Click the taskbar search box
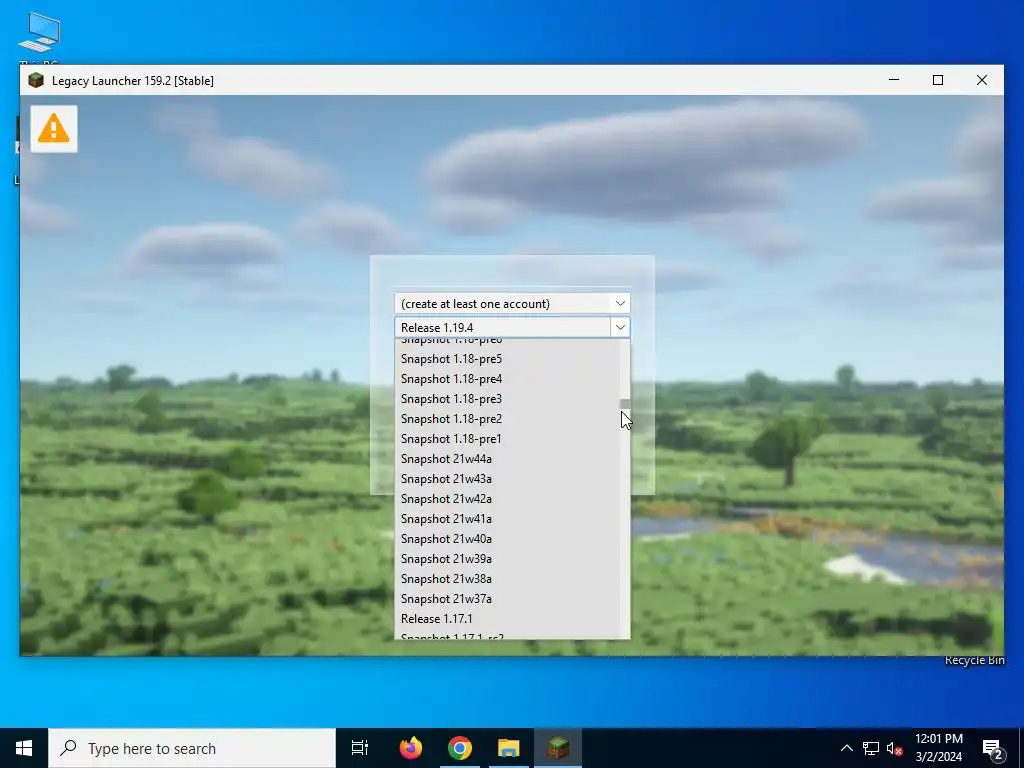Viewport: 1024px width, 768px height. click(x=192, y=748)
